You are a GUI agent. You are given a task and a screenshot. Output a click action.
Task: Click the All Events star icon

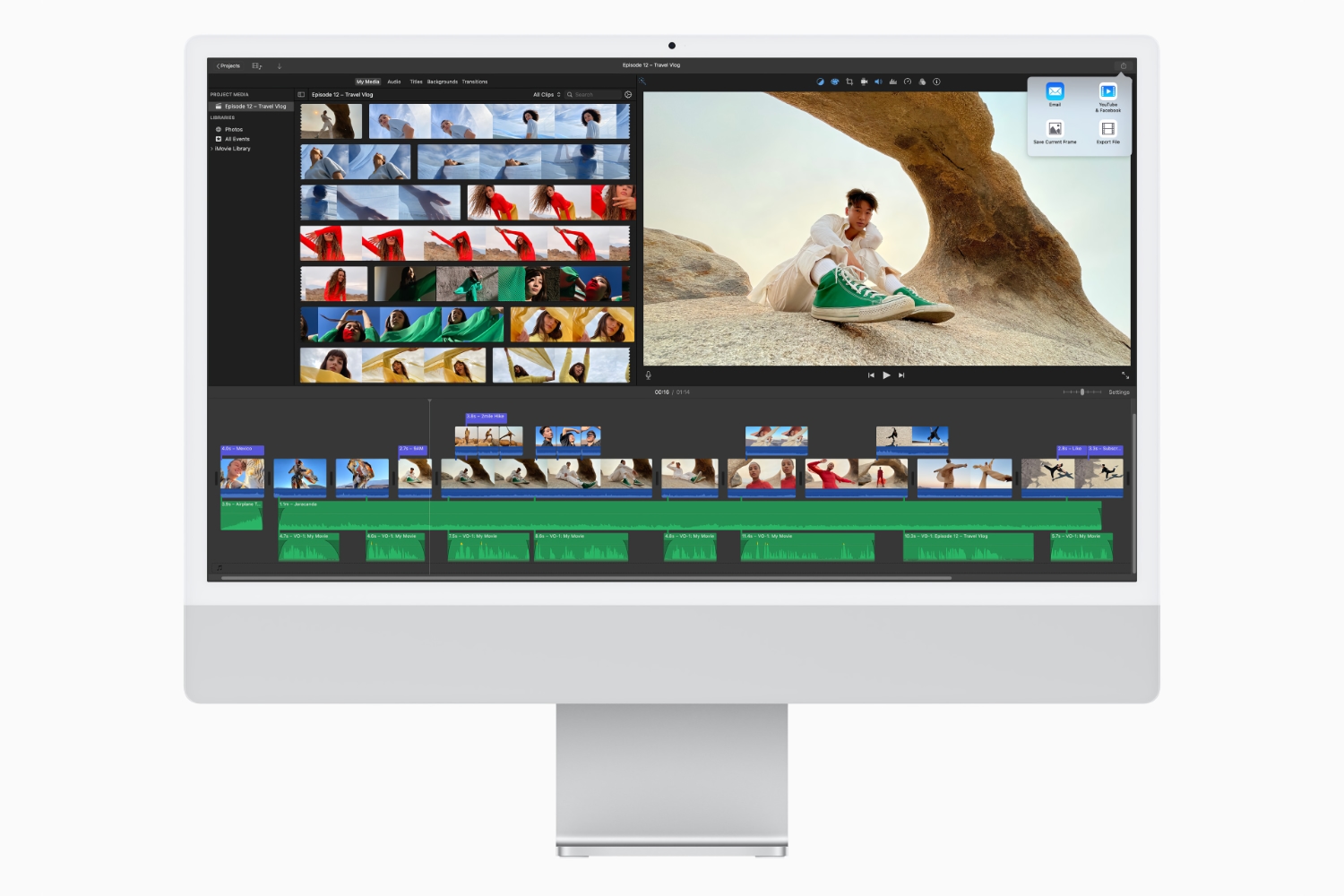click(219, 139)
